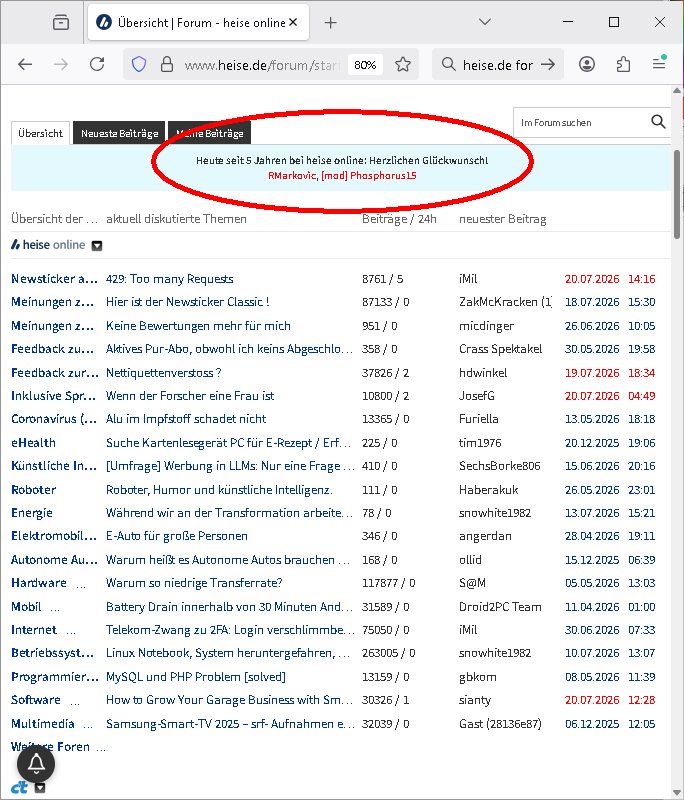This screenshot has height=800, width=684.
Task: Click author name Crass Spektakel
Action: (500, 349)
